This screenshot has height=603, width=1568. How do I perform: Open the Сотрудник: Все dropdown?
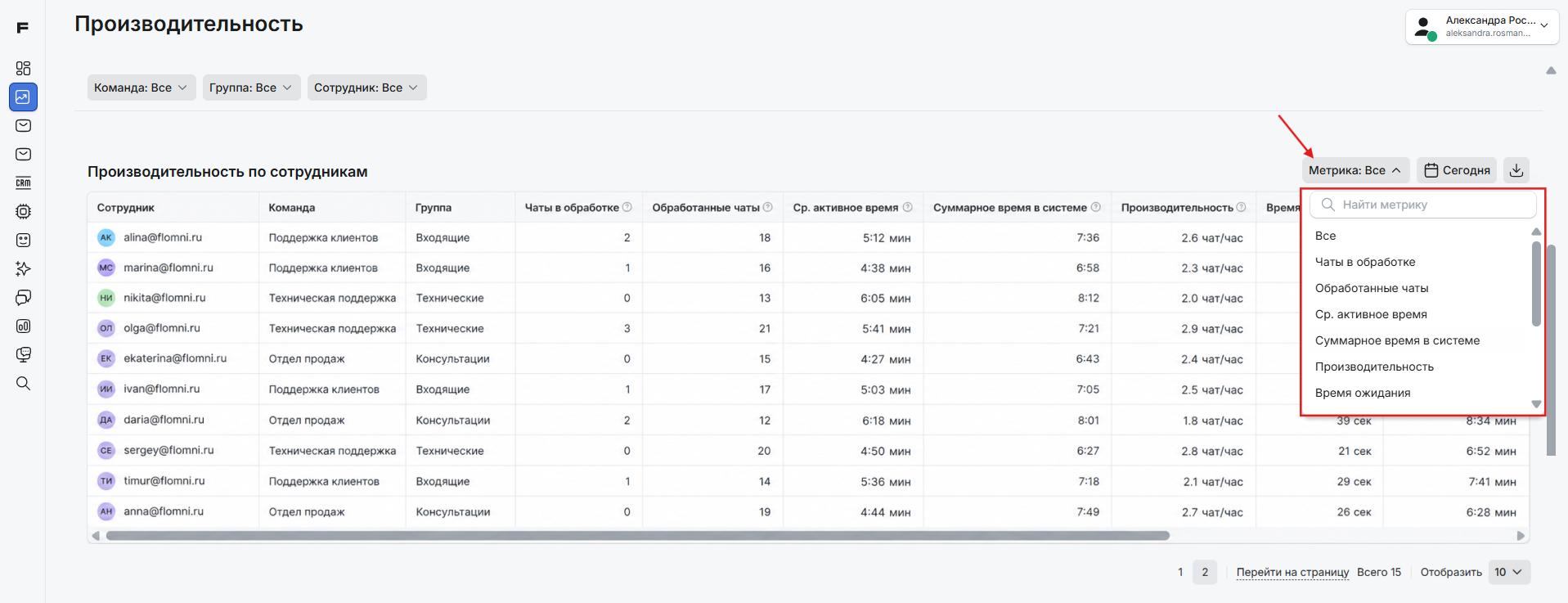[x=366, y=88]
